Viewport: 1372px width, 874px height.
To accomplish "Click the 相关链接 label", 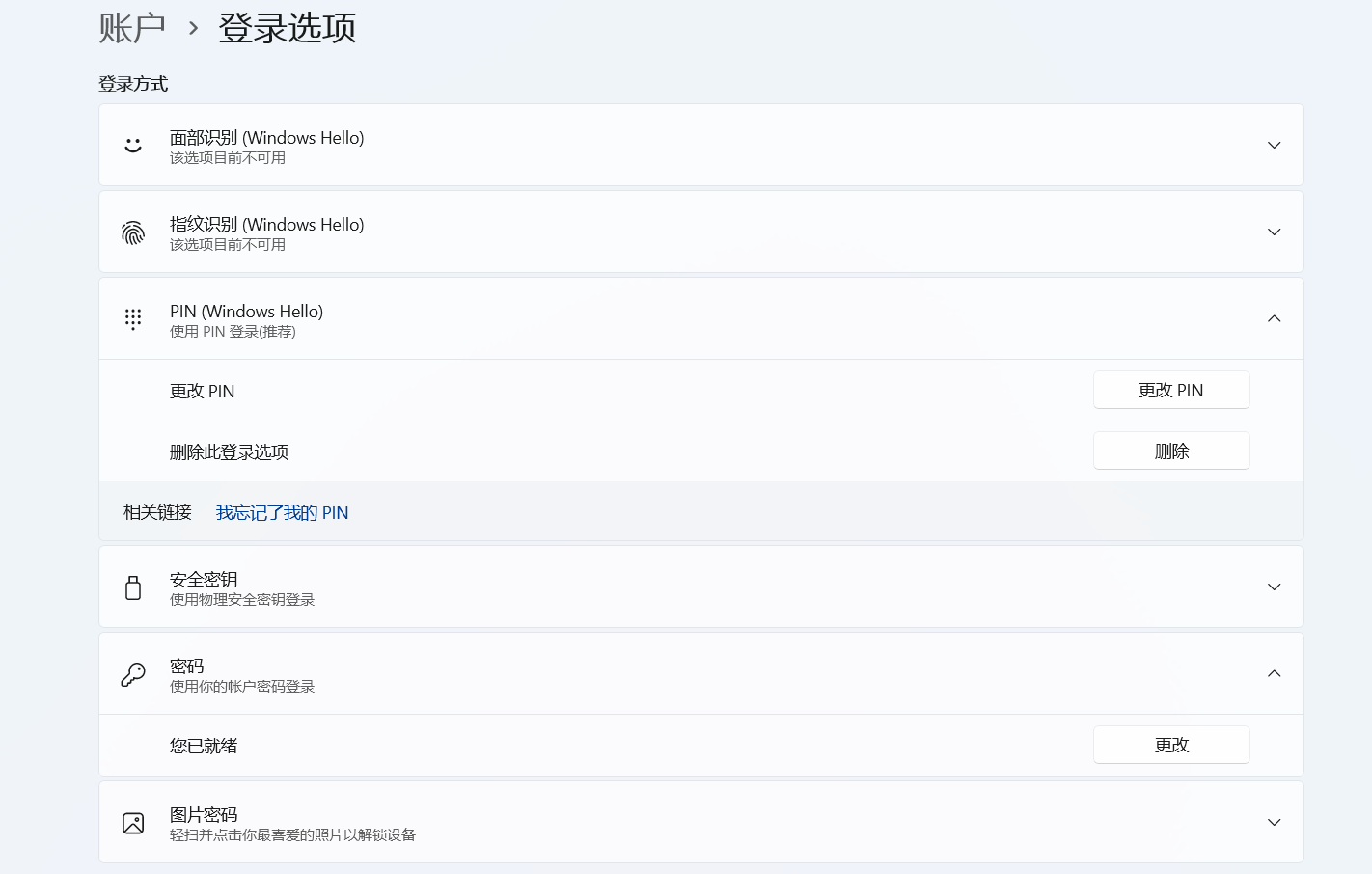I will [x=157, y=512].
